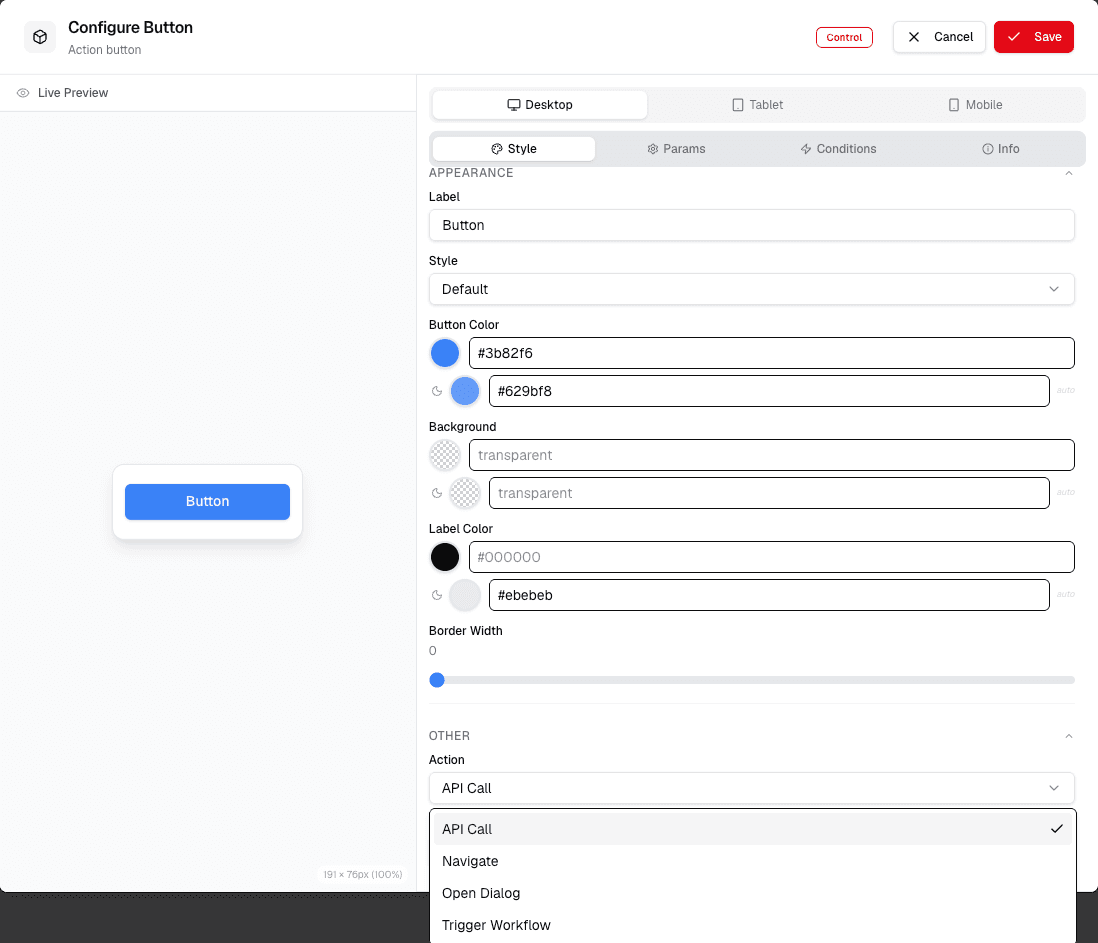Open the light blue #629bf8 dark-mode swatch
The image size is (1098, 943).
(465, 391)
